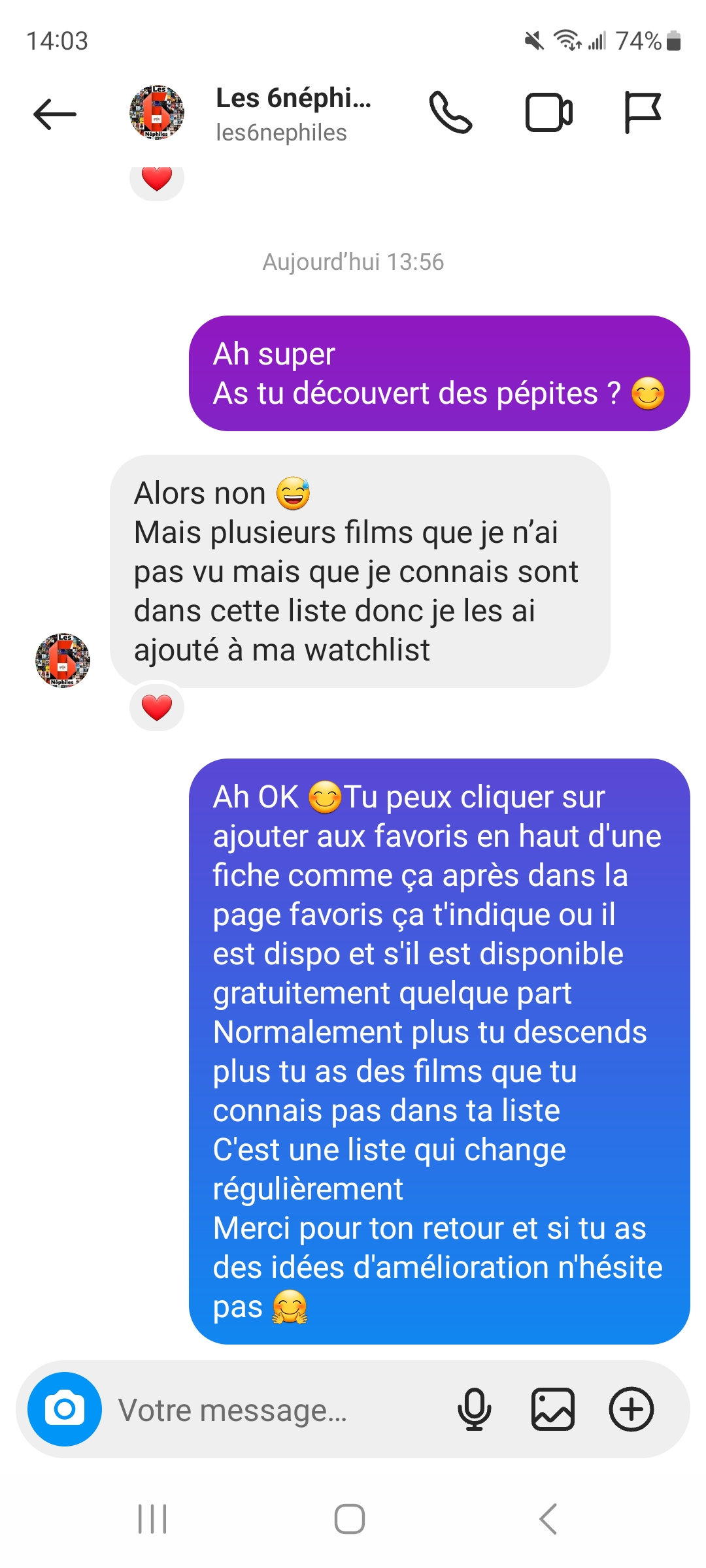The width and height of the screenshot is (706, 1568).
Task: Open Android recent apps button
Action: pyautogui.click(x=152, y=1518)
